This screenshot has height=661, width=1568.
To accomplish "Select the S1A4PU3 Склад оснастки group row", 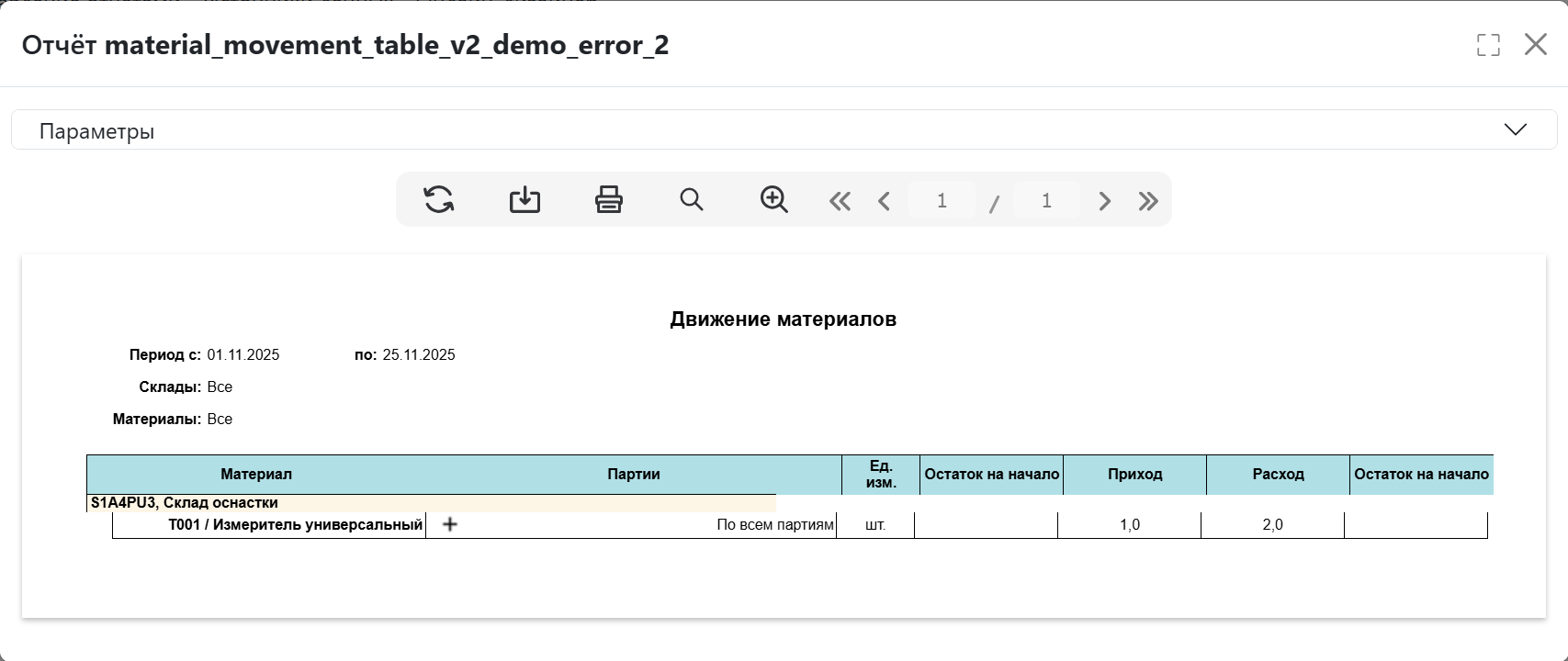I will tap(184, 503).
